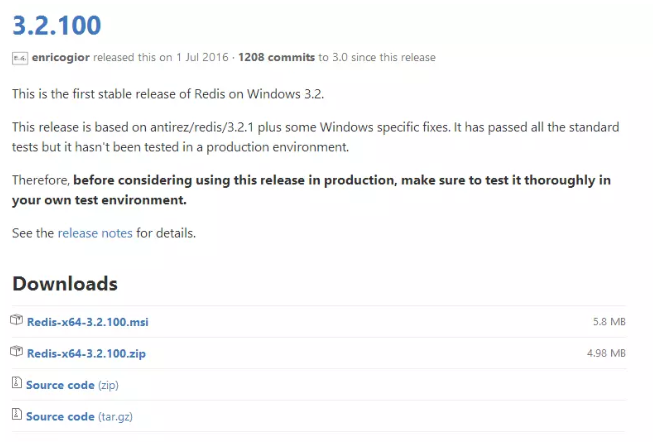Screen dimensions: 653x446
Task: Open enricogior's user profile link
Action: pos(61,57)
